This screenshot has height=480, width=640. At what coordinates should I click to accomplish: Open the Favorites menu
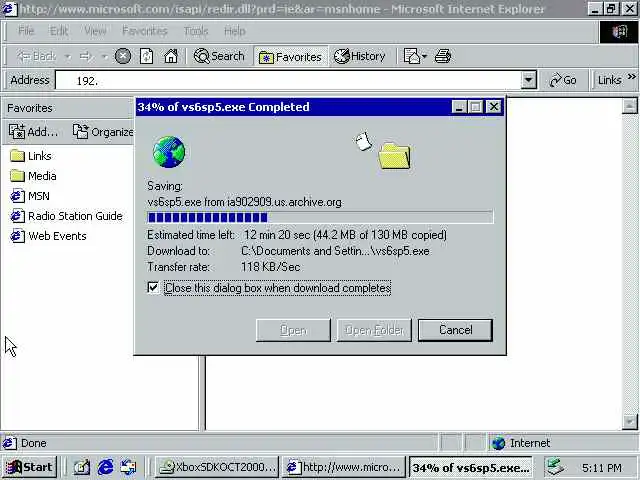[x=144, y=31]
